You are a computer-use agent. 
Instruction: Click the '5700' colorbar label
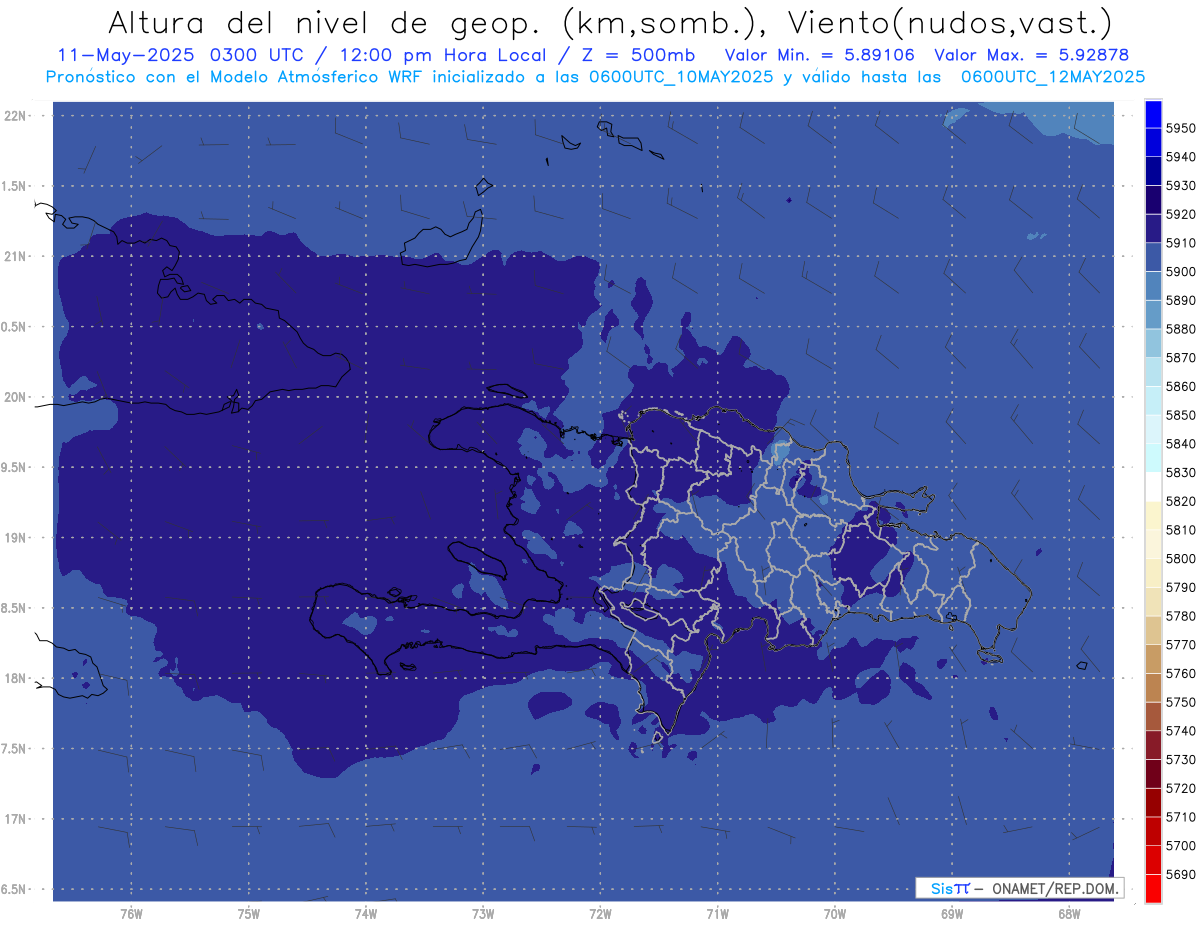(x=1180, y=845)
